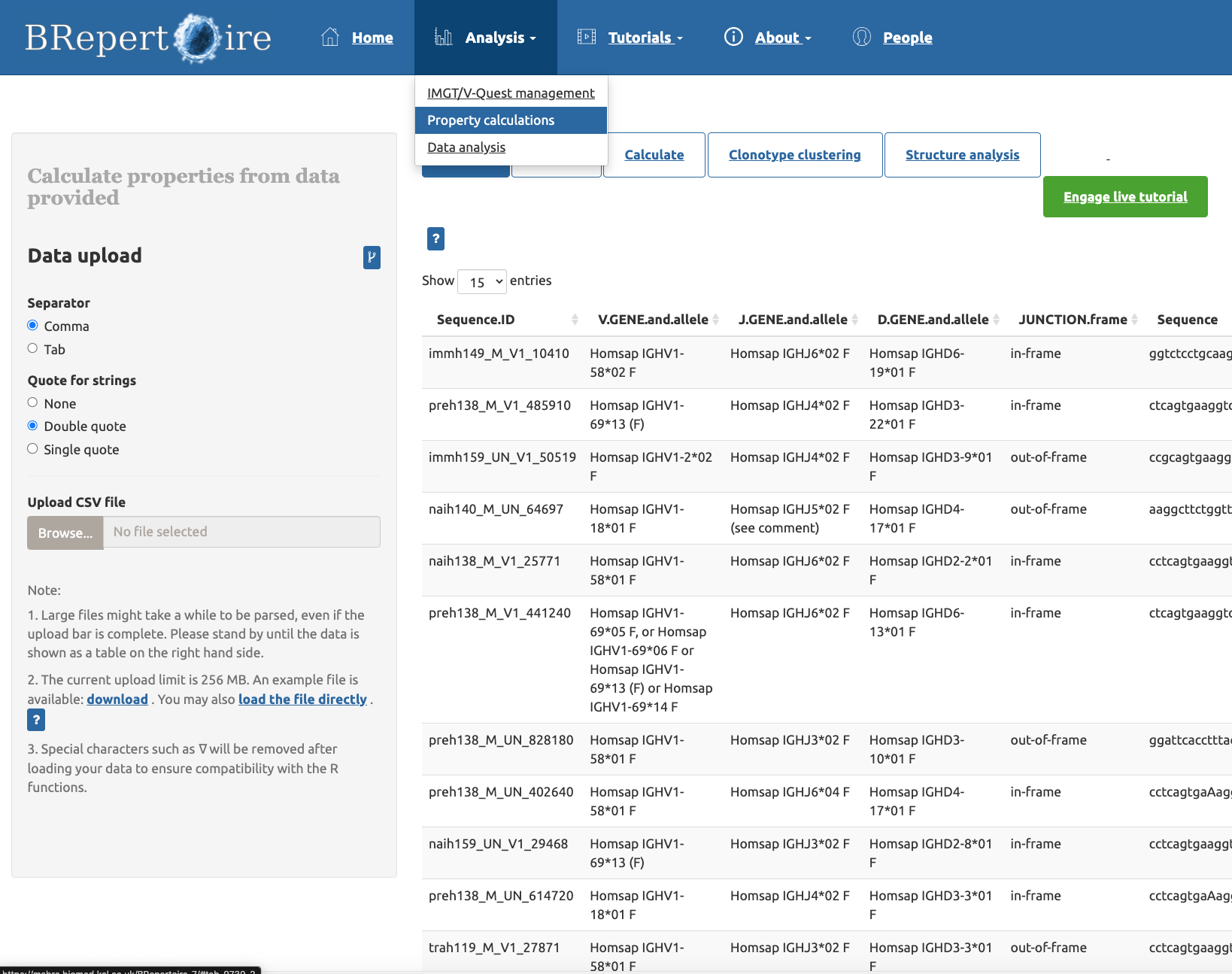Click the BRepertoire logo

148,38
